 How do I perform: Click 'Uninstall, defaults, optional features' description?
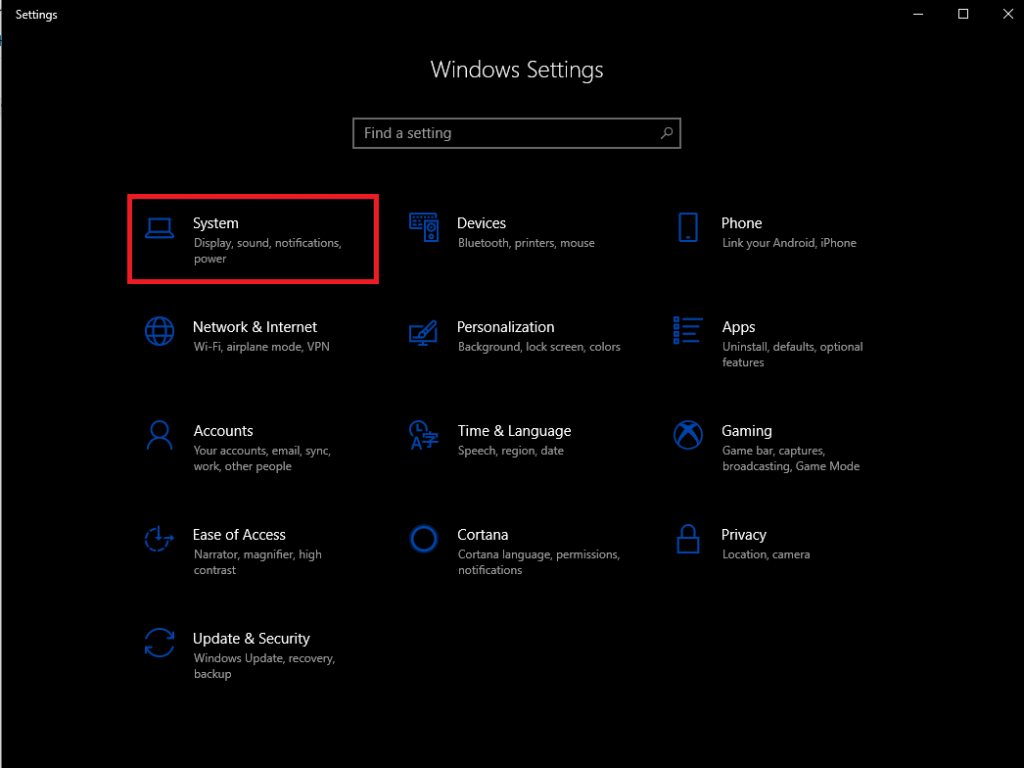792,355
